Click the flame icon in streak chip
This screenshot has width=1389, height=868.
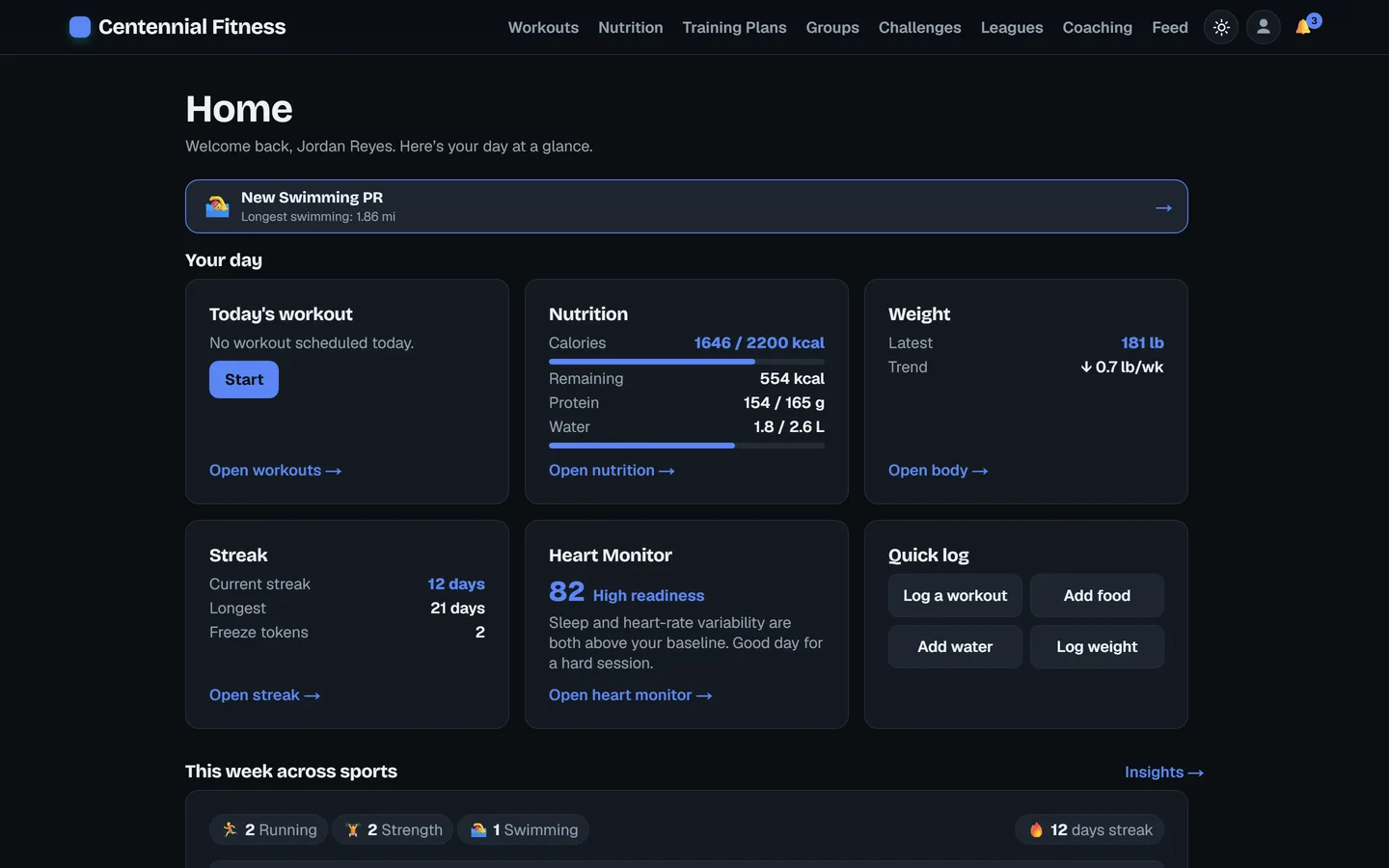1036,829
